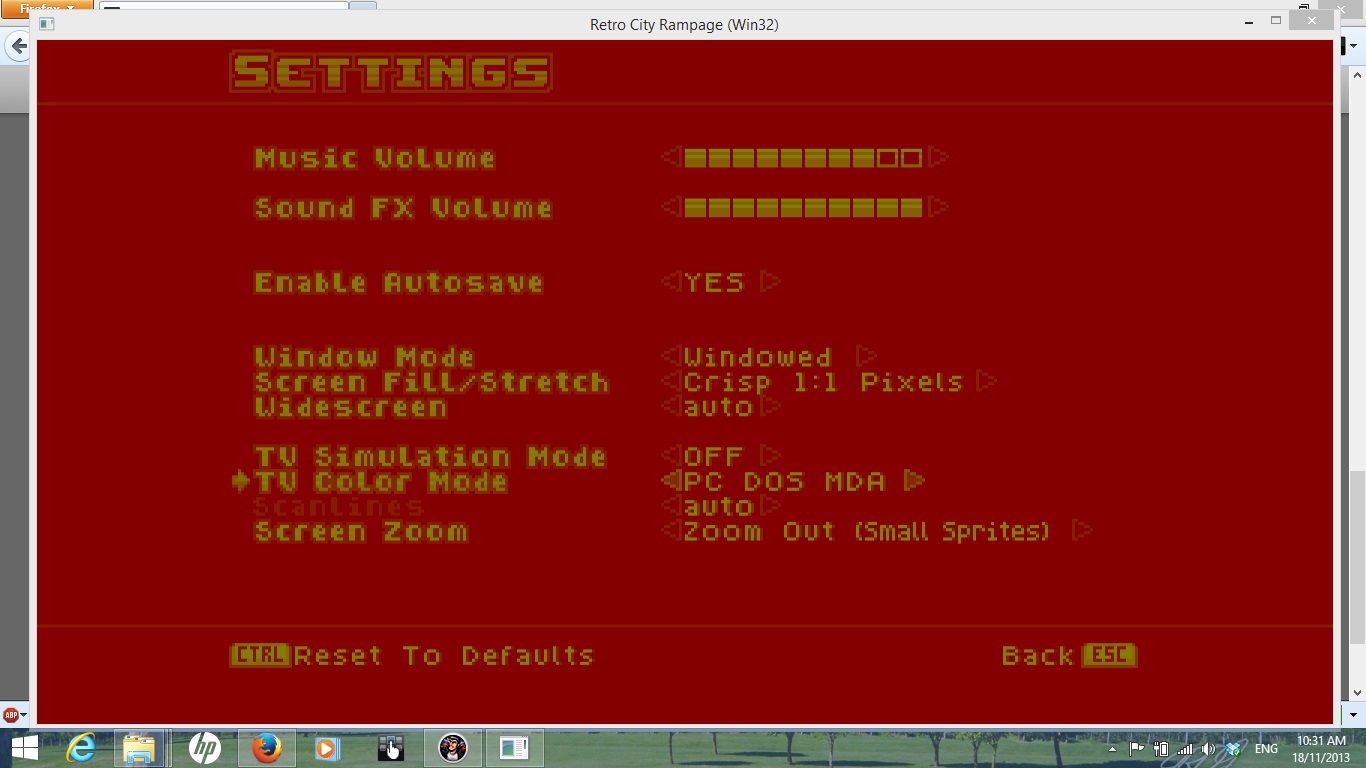1366x768 pixels.
Task: Open the Windows Start button
Action: click(x=24, y=748)
